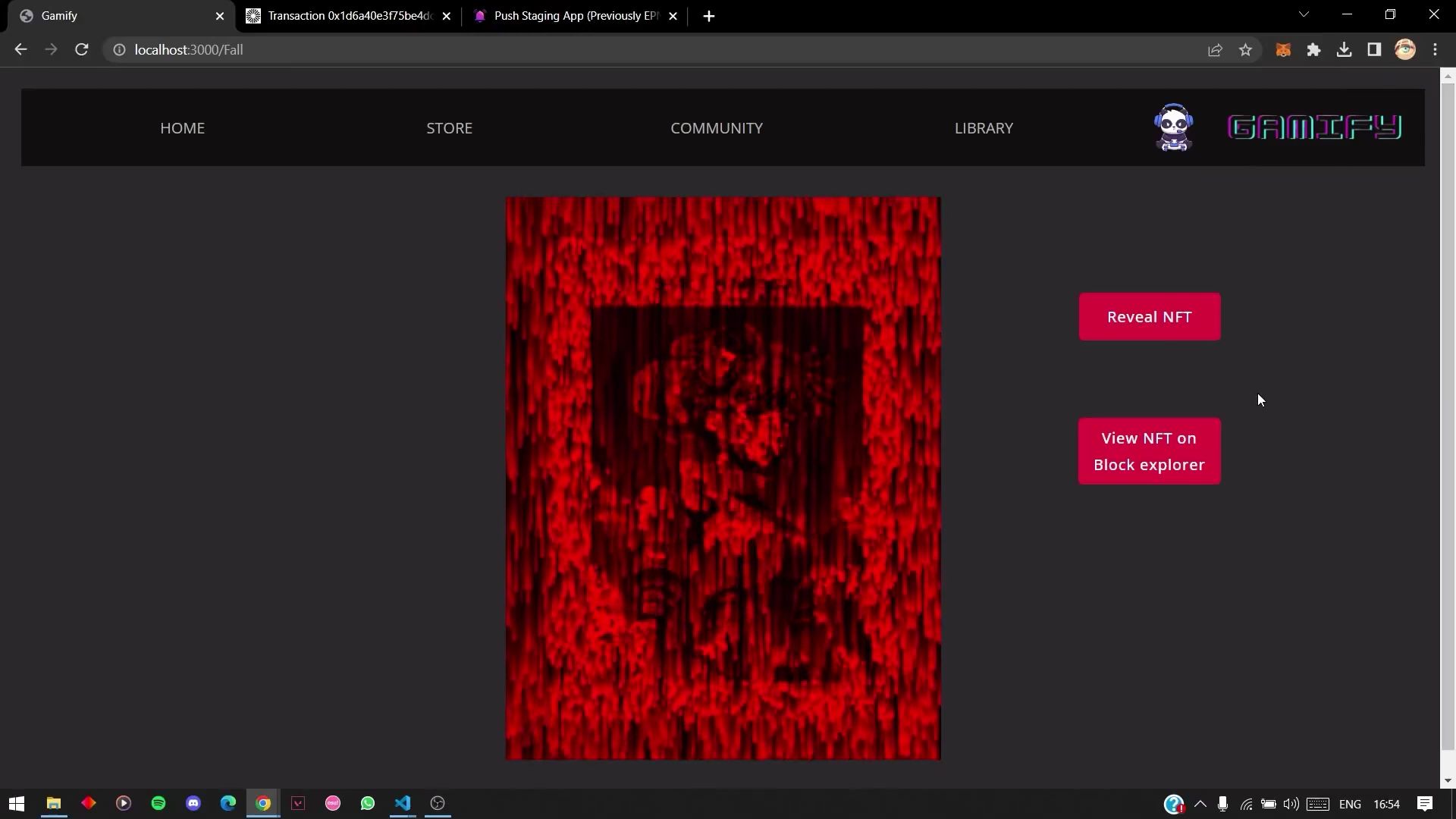
Task: Open the clock showing 16:54
Action: pyautogui.click(x=1386, y=804)
